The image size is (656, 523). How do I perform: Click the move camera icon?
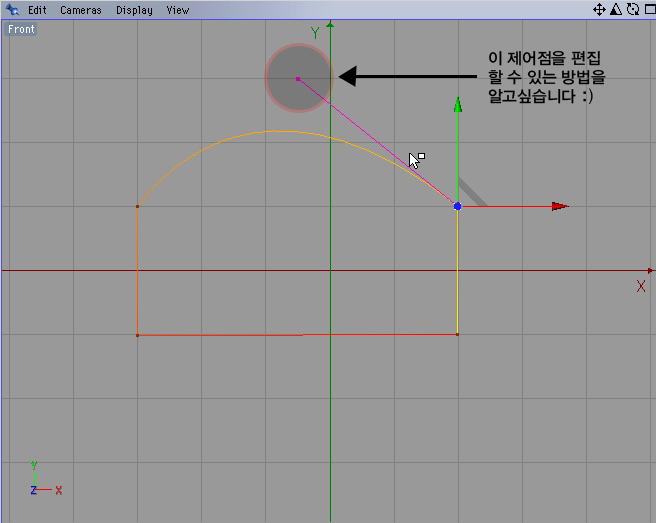599,10
